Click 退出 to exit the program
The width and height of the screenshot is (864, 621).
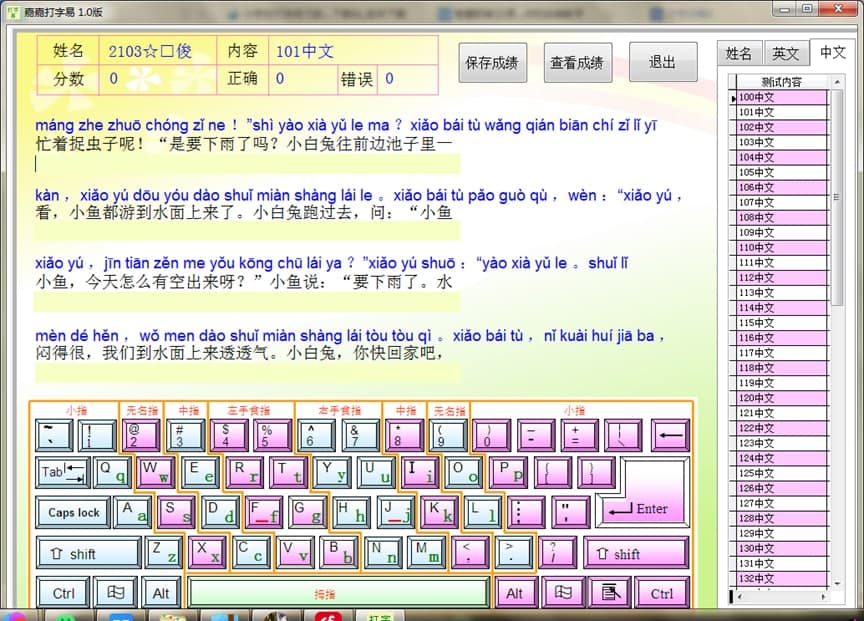[x=663, y=61]
